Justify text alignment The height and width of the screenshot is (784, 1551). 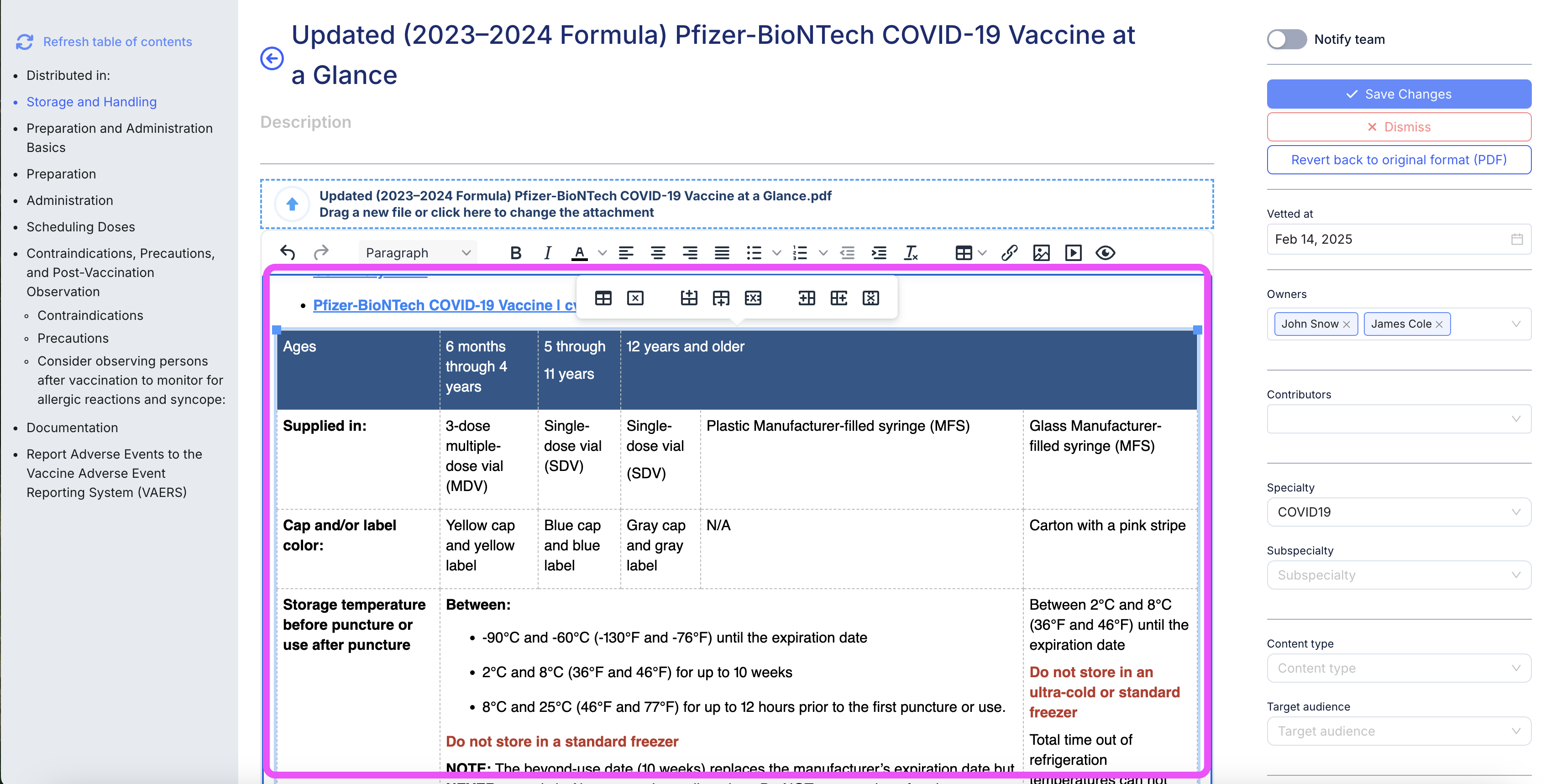click(x=722, y=253)
